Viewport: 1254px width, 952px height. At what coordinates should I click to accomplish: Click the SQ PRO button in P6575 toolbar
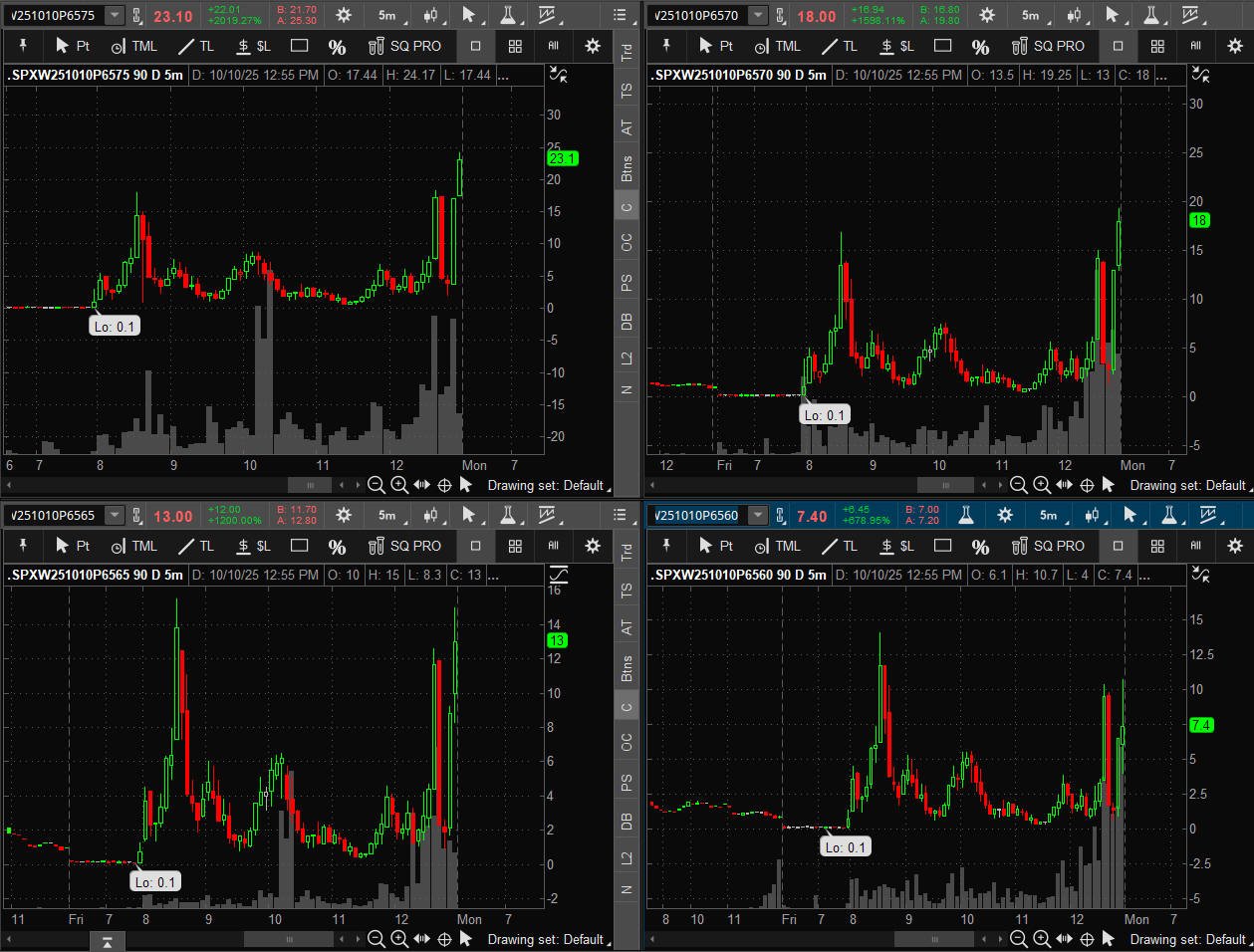pos(404,46)
